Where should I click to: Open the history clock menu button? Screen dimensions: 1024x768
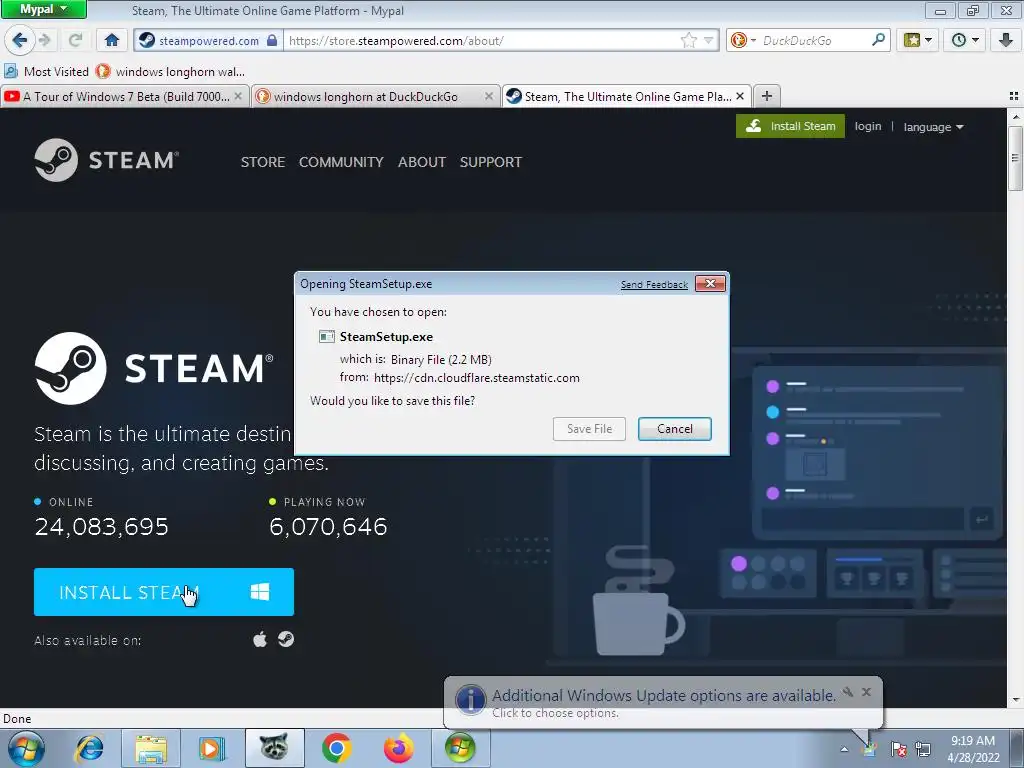tap(965, 40)
